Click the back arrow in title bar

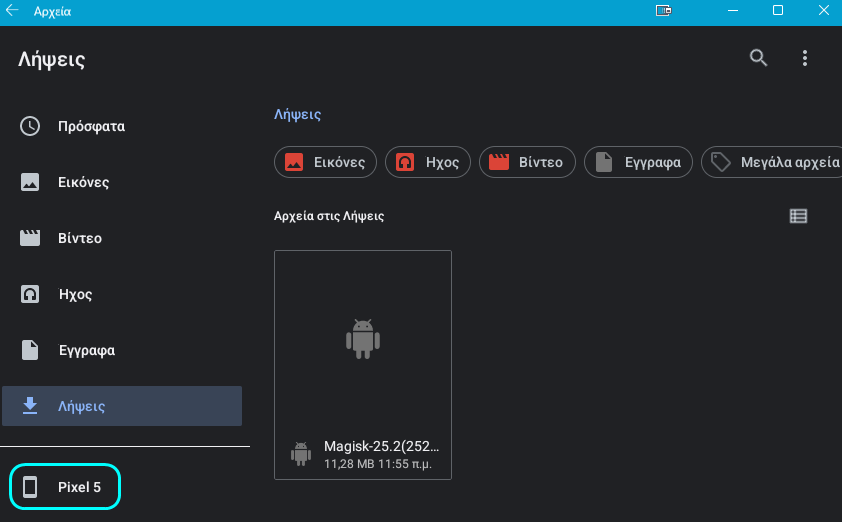[12, 10]
